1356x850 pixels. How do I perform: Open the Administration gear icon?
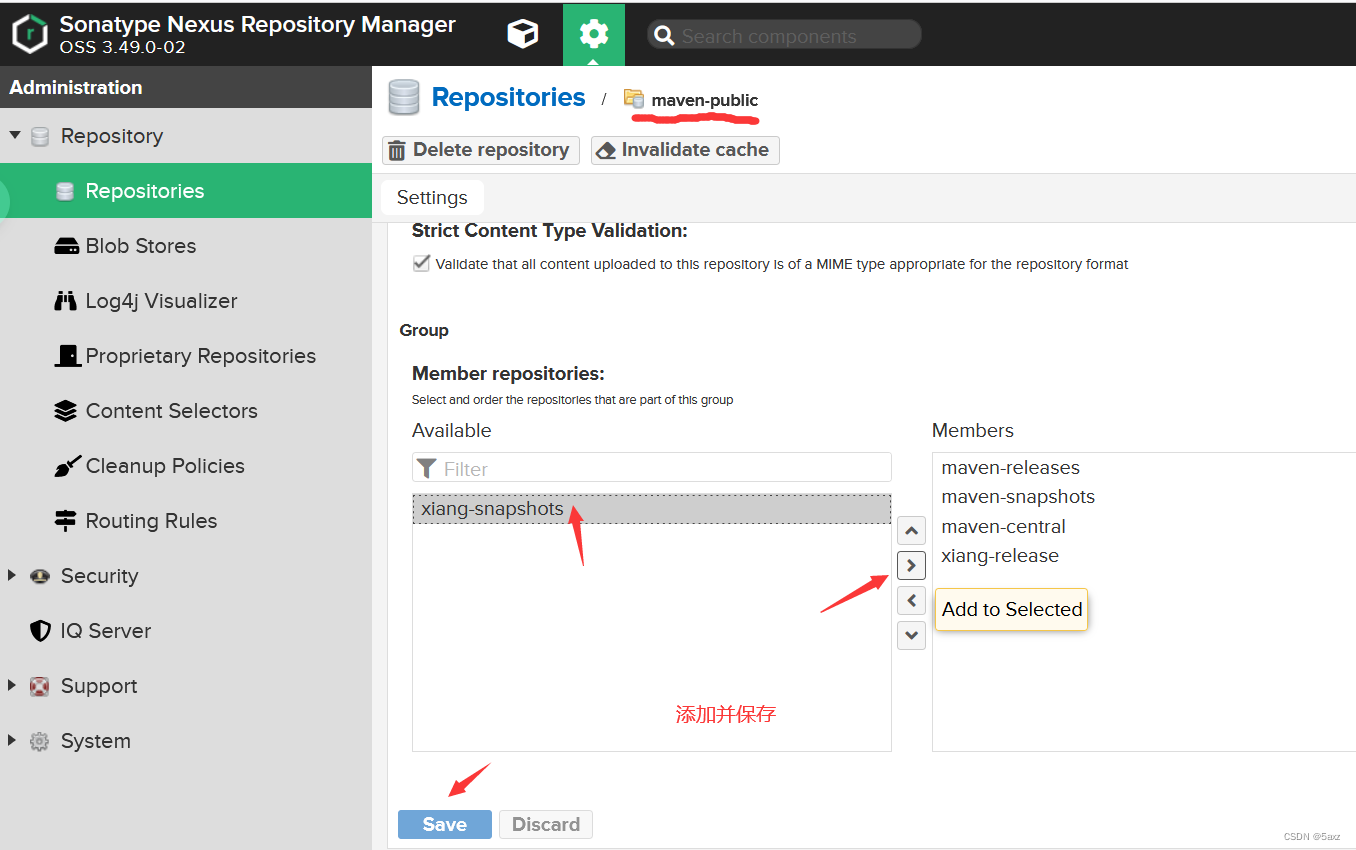tap(594, 35)
